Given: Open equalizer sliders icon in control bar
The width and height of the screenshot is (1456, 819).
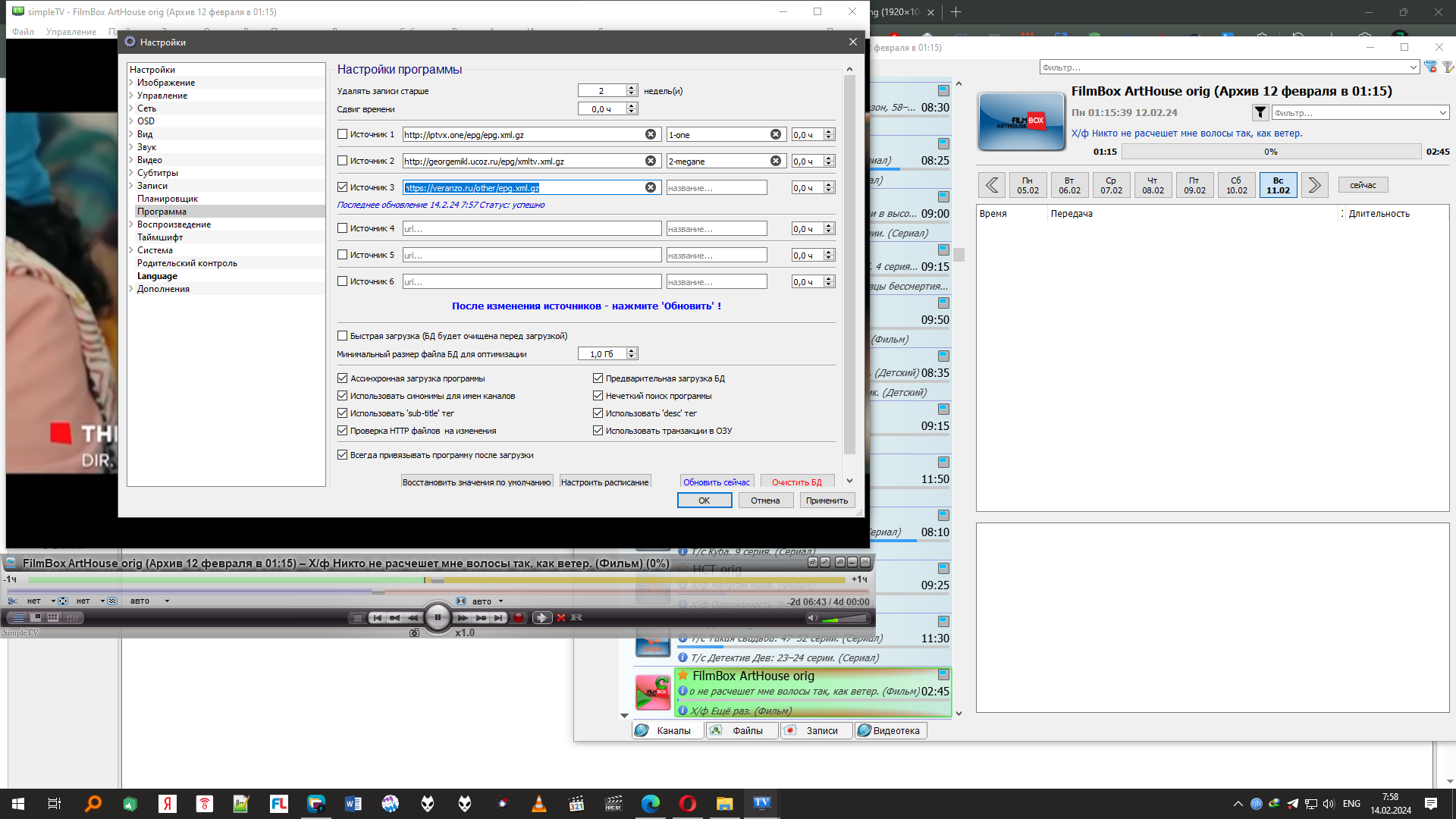Looking at the screenshot, I should 73,618.
